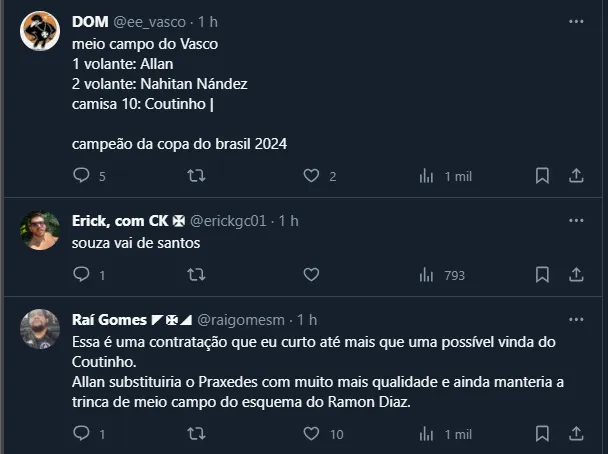Reply to DOM's Vasco midfield tweet
The image size is (608, 454).
82,176
